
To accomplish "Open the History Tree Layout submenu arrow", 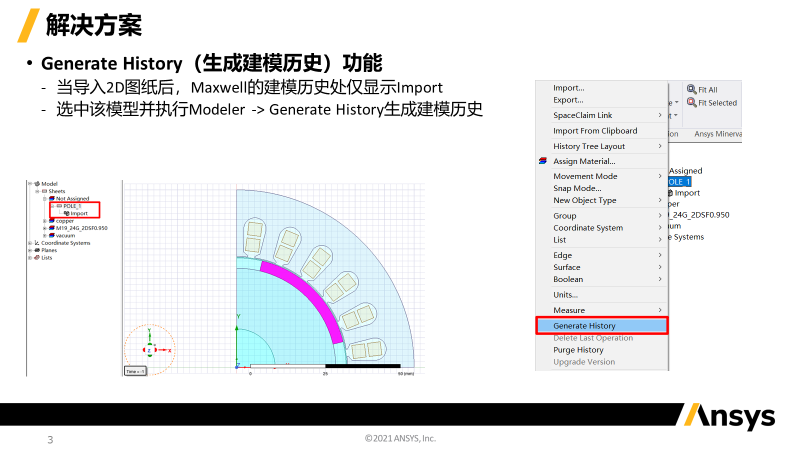I will coord(660,146).
